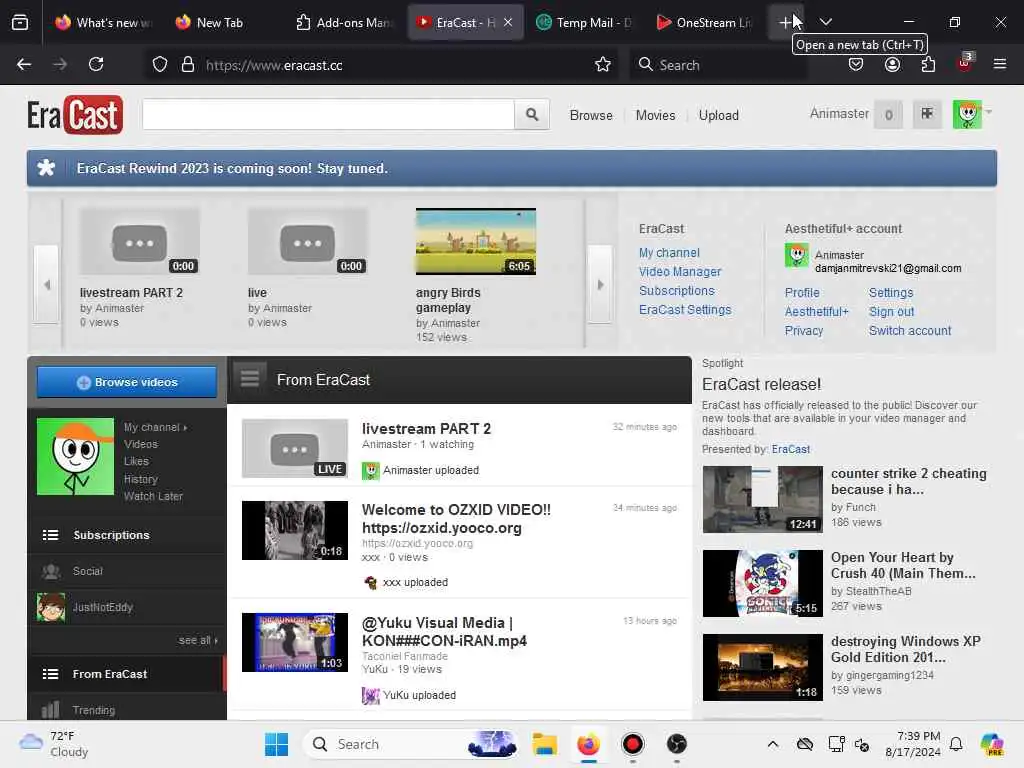Viewport: 1024px width, 768px height.
Task: Open the Movies menu item
Action: click(655, 115)
